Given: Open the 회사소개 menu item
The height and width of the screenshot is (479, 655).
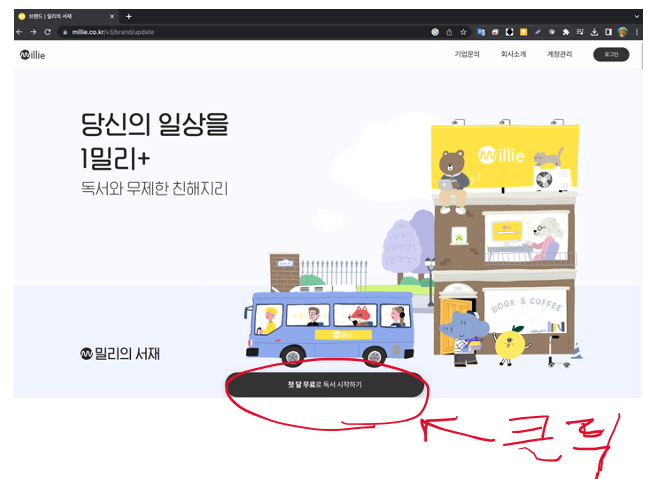Looking at the screenshot, I should pos(513,54).
